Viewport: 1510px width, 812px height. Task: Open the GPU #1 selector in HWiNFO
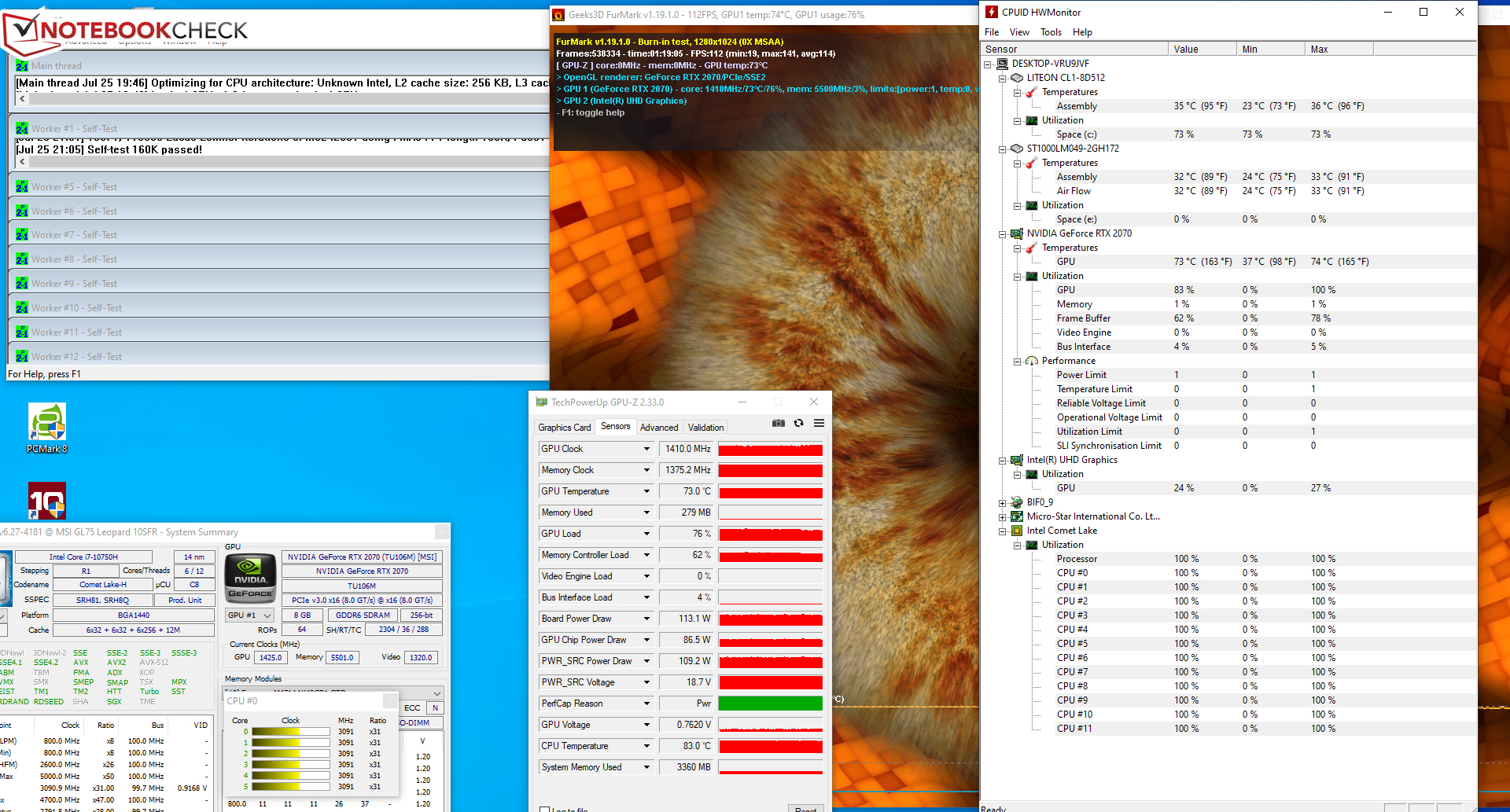click(x=249, y=615)
